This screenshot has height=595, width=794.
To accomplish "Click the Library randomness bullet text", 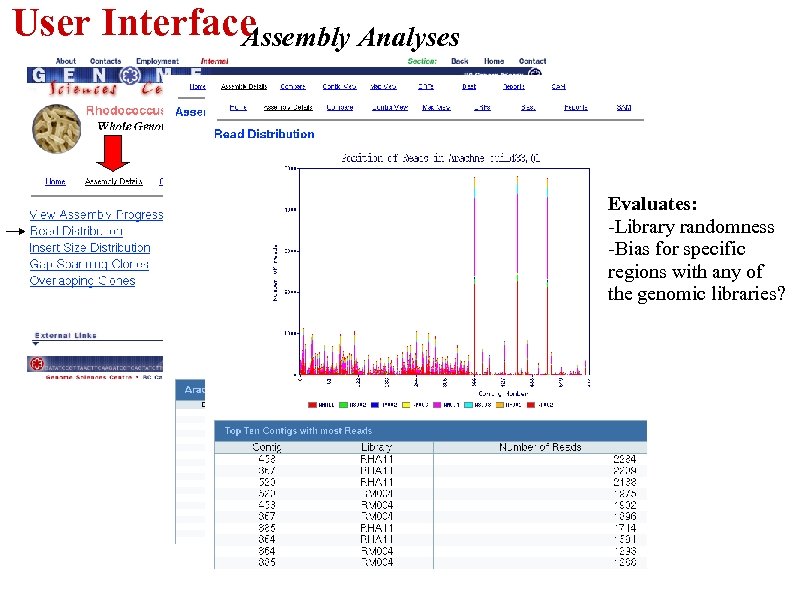I will 691,227.
